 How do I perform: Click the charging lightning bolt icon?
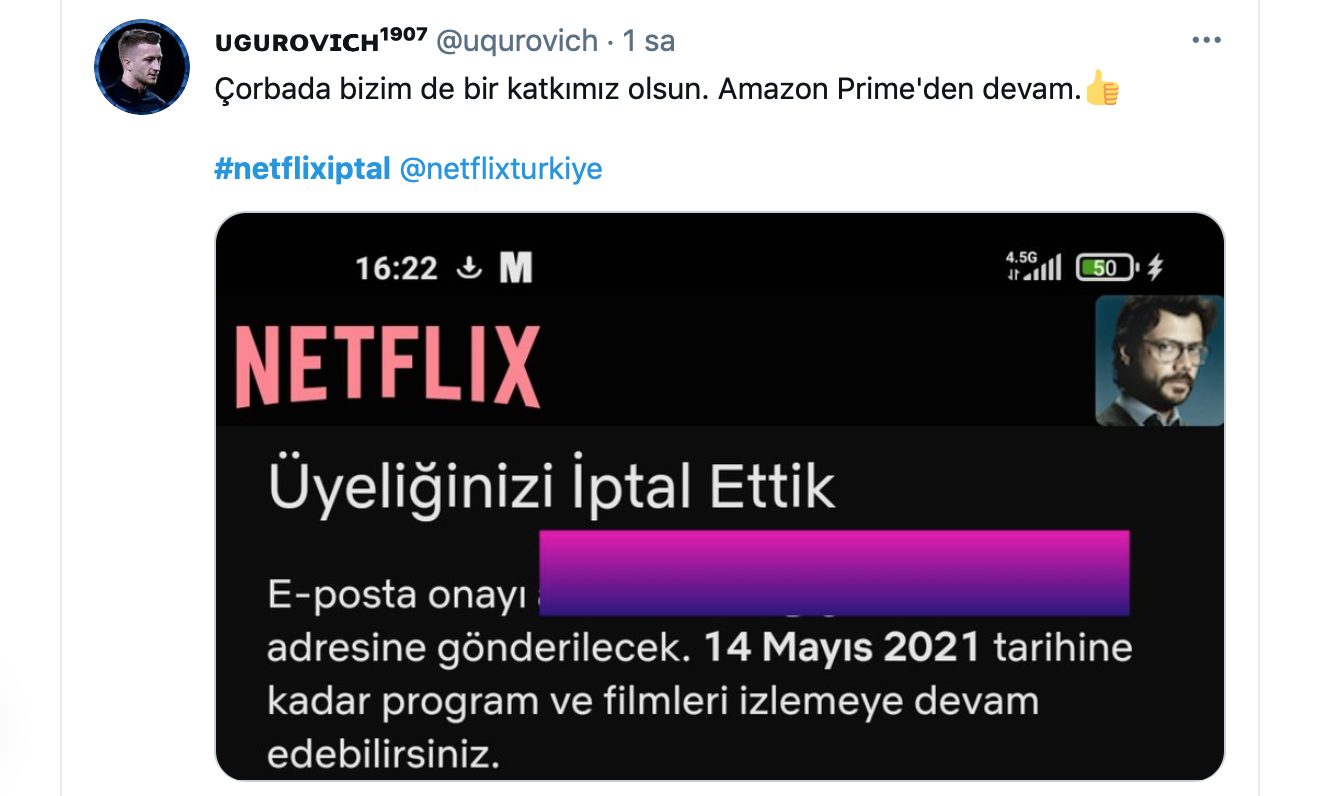[x=1154, y=267]
